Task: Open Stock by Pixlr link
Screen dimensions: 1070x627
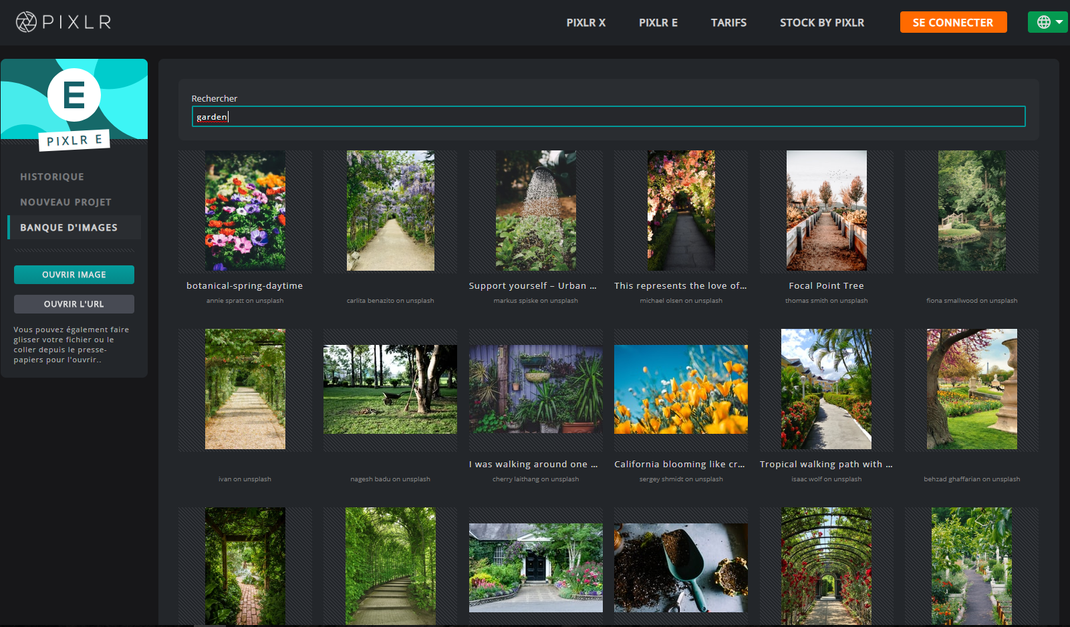Action: [x=822, y=23]
